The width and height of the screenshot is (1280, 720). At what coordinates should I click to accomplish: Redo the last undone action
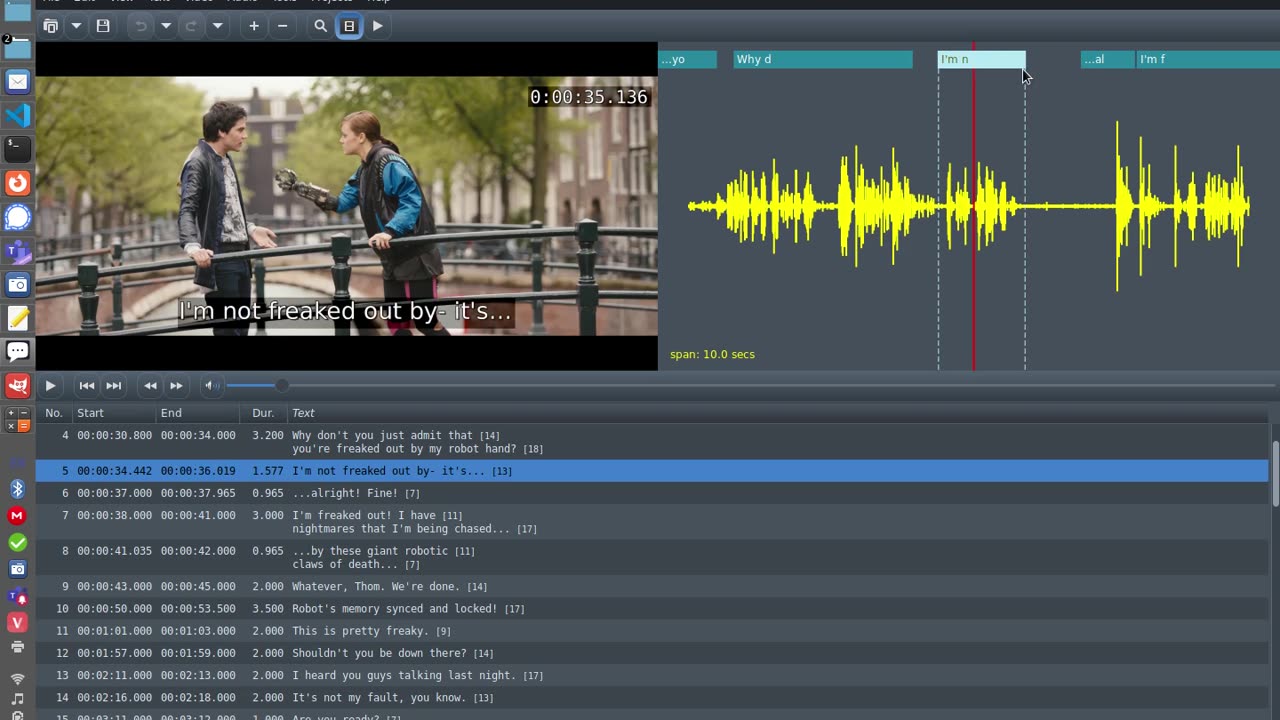coord(191,26)
